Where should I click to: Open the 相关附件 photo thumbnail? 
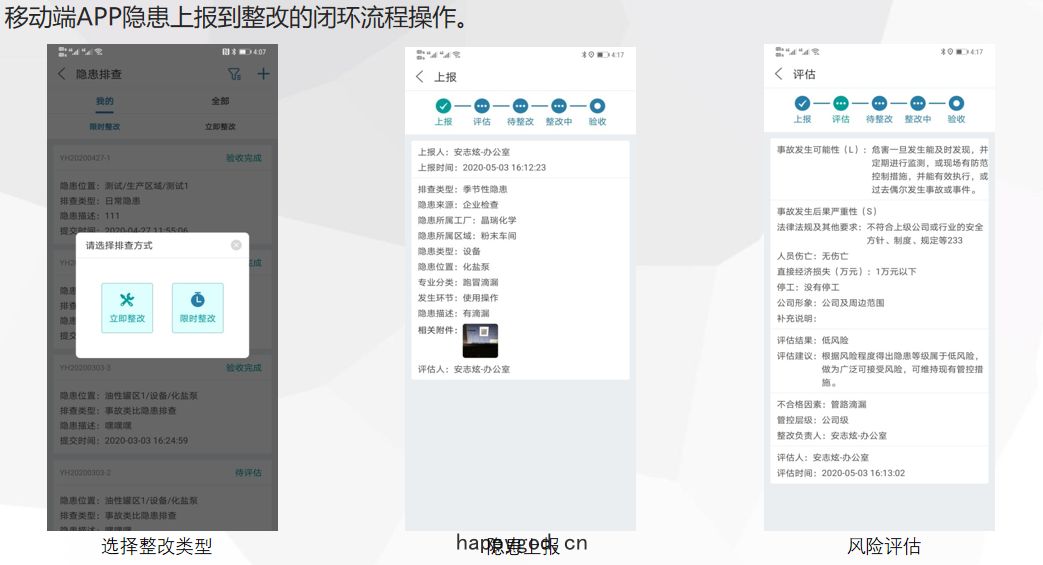click(x=480, y=341)
